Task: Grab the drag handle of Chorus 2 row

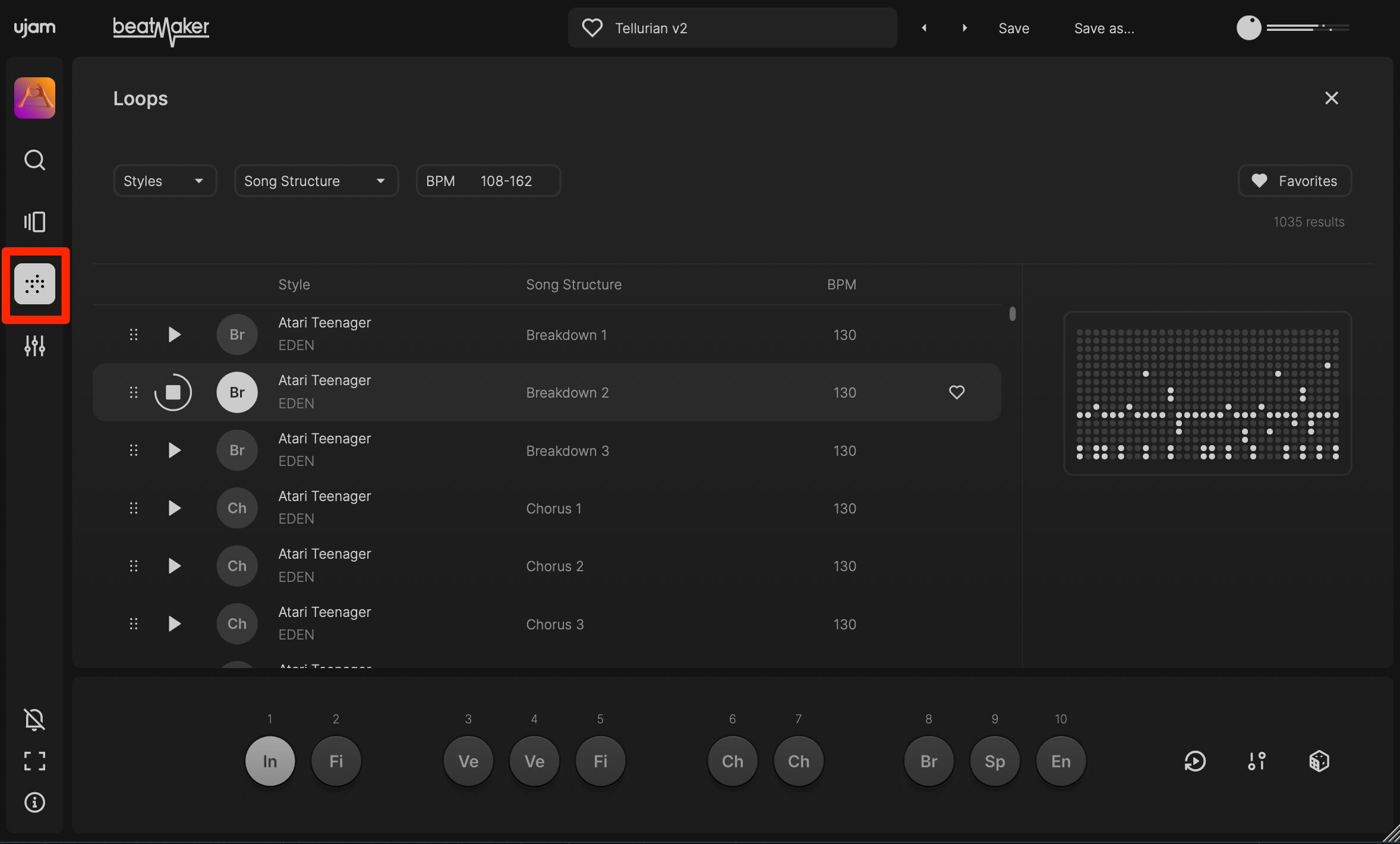Action: (134, 566)
